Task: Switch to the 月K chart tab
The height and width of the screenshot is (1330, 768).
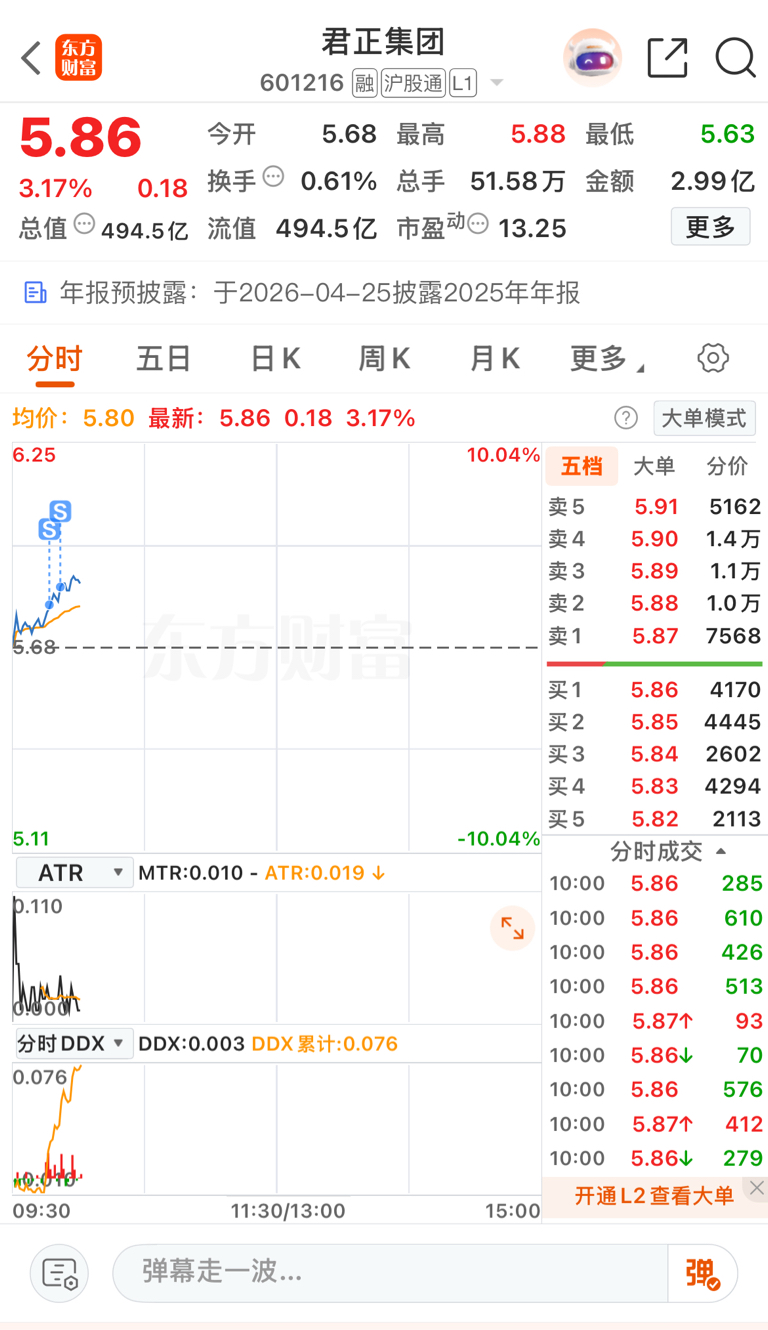Action: [x=495, y=358]
